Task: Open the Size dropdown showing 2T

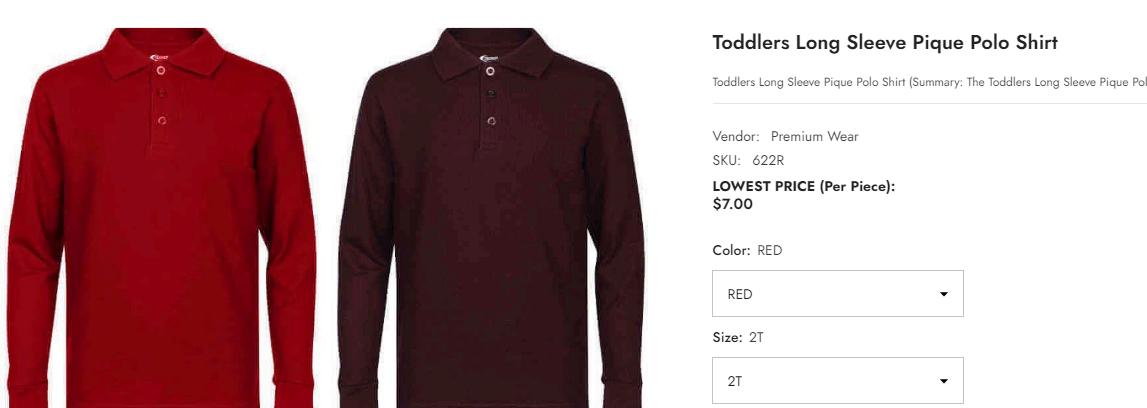Action: click(838, 381)
